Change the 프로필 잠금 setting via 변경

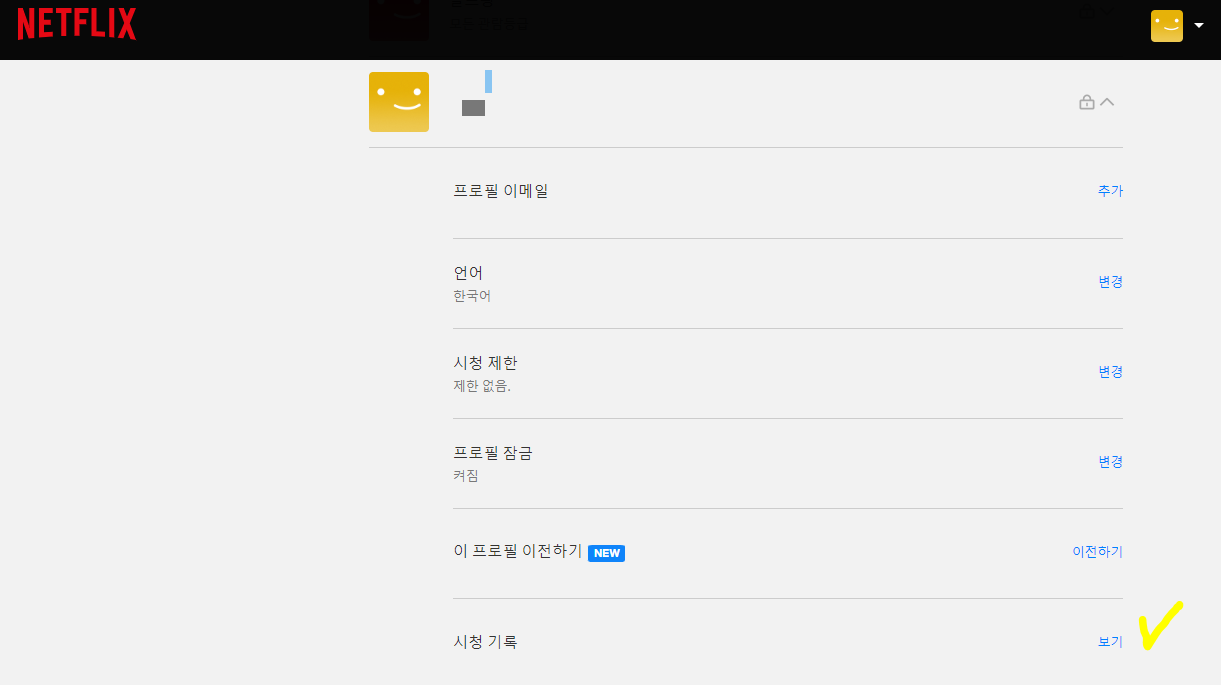[x=1110, y=461]
